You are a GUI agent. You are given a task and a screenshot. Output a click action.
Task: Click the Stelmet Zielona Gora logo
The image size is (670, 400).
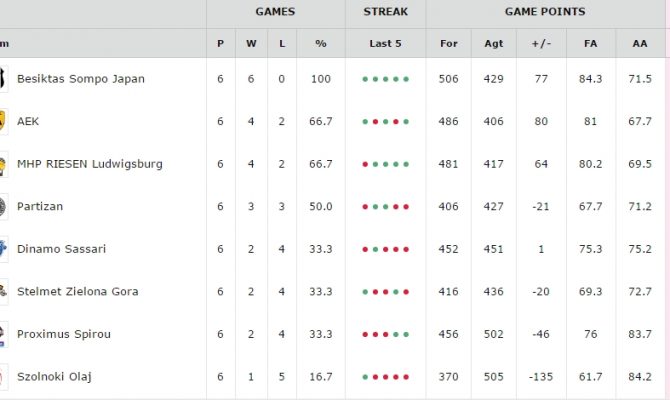3,291
